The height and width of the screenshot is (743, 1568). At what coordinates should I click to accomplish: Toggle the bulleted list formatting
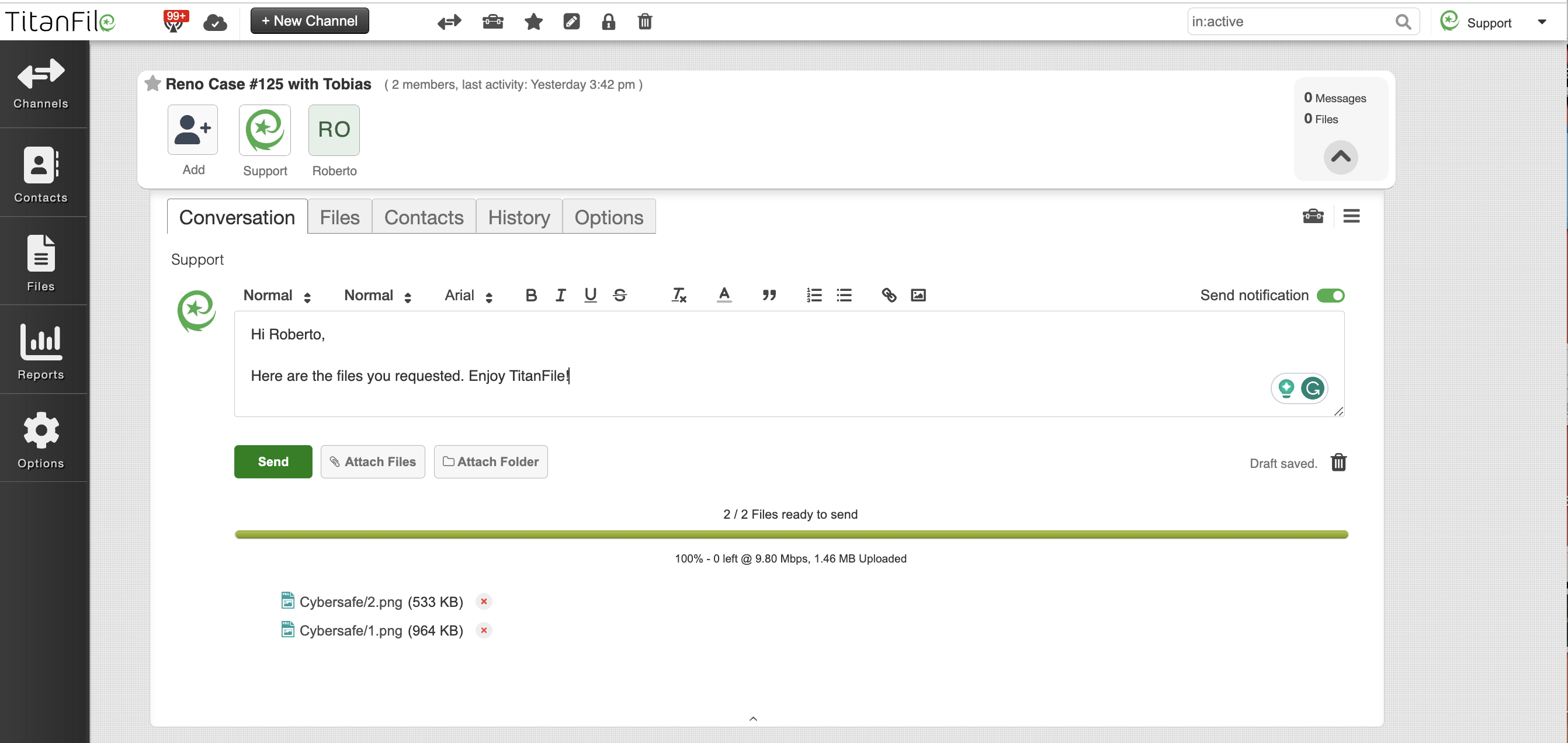pos(844,295)
